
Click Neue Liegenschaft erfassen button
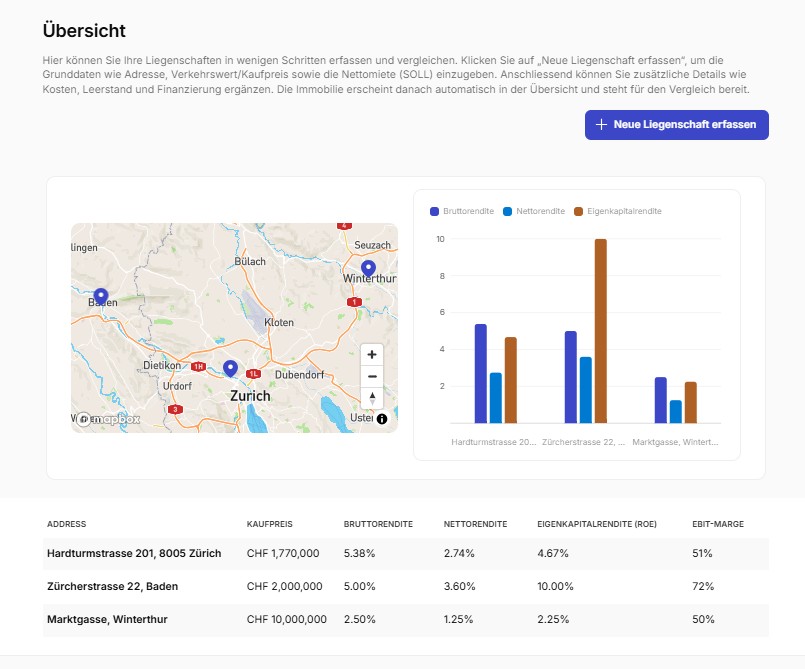pos(677,125)
